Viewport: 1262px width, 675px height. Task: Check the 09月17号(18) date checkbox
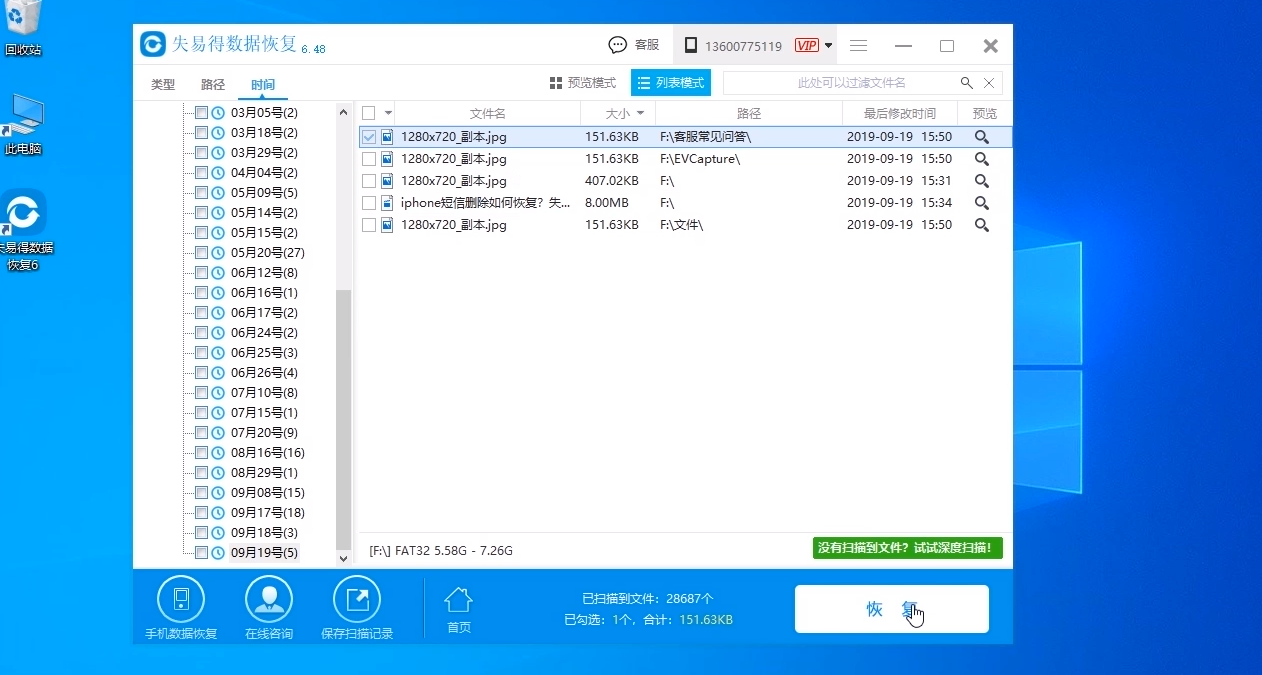(202, 513)
